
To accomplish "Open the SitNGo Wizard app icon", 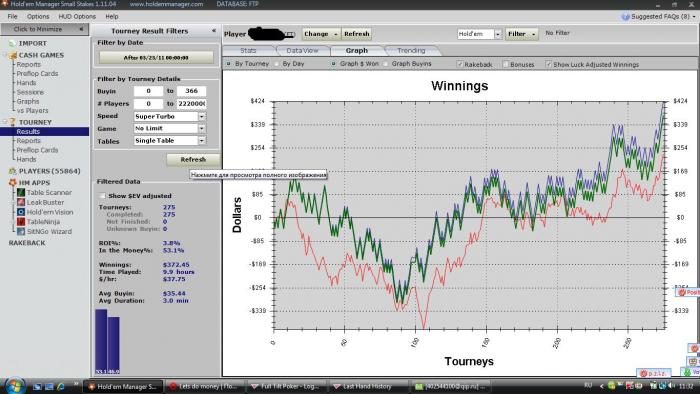I will click(x=21, y=231).
